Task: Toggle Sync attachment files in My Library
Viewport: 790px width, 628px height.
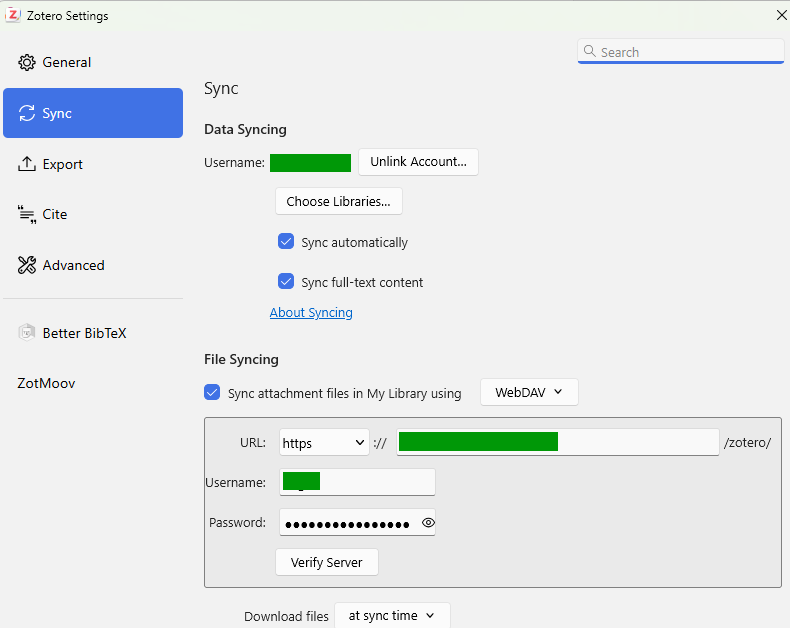Action: pyautogui.click(x=212, y=392)
